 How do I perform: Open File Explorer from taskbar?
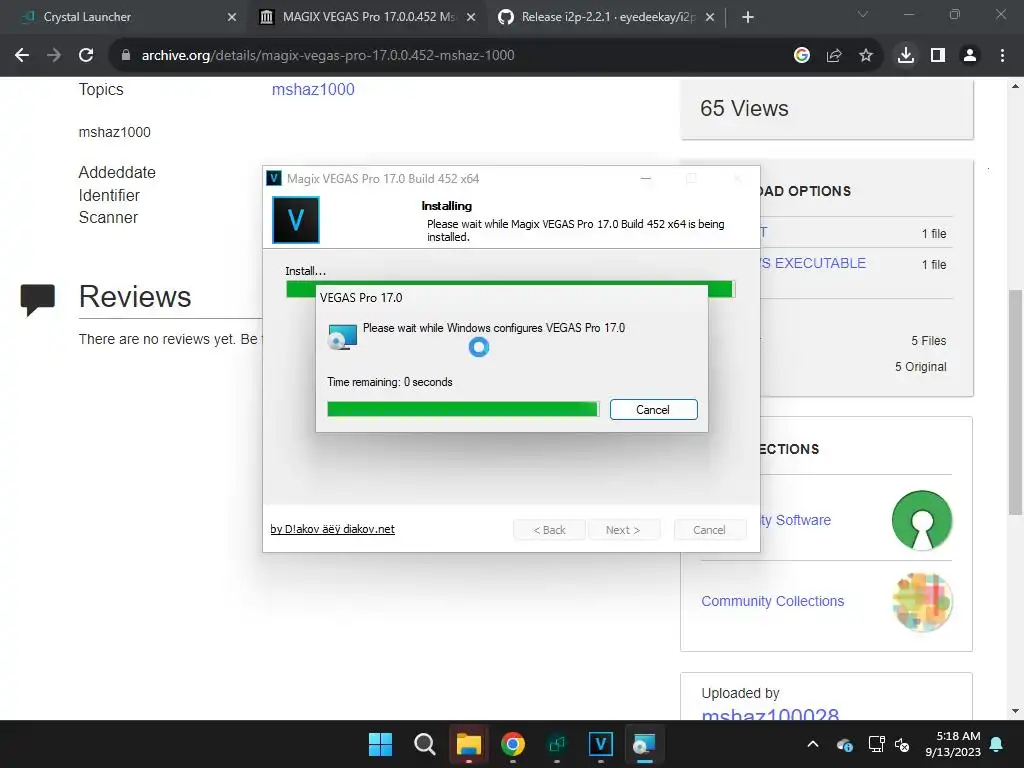[469, 744]
